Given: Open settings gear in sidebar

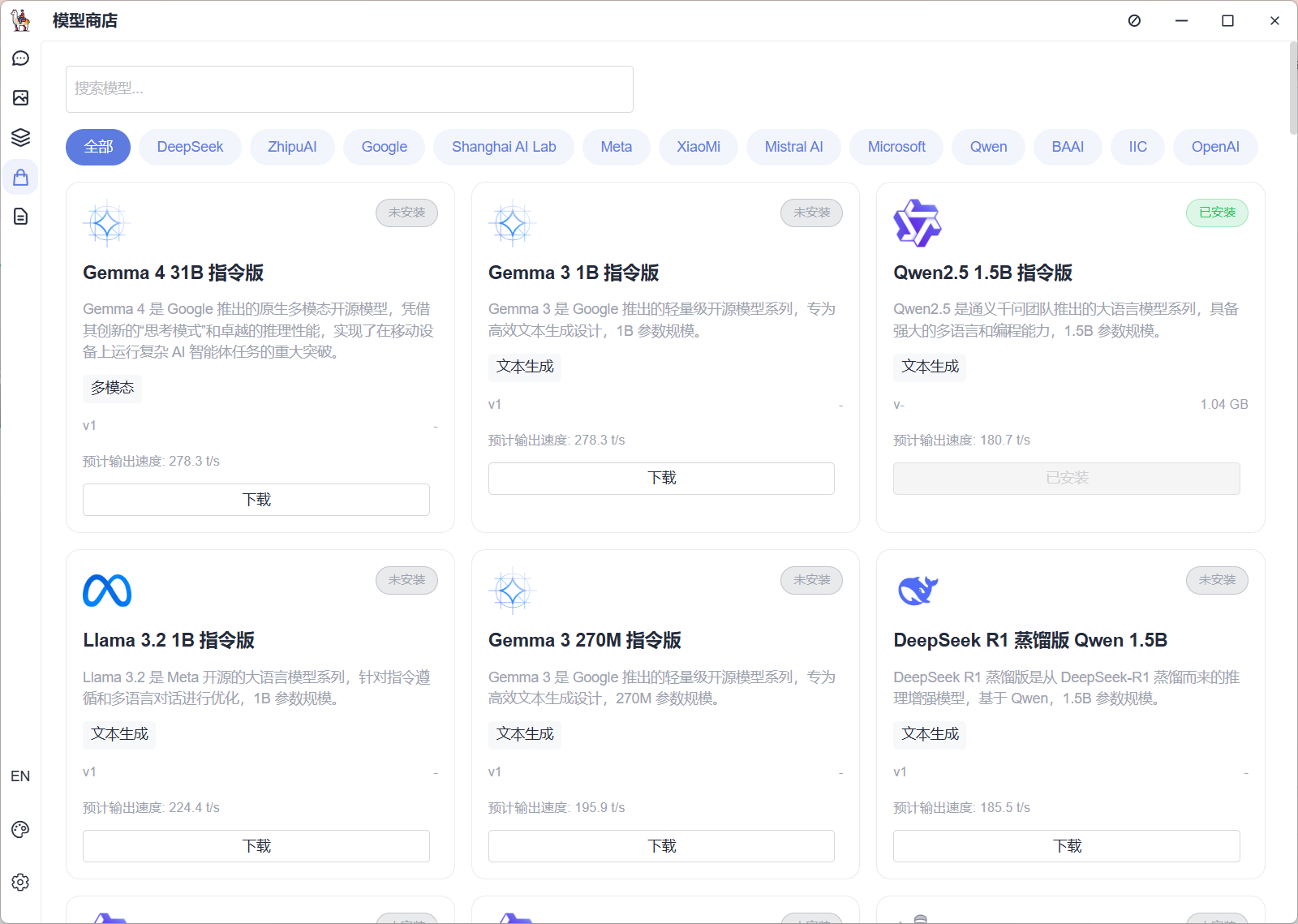Looking at the screenshot, I should point(20,882).
